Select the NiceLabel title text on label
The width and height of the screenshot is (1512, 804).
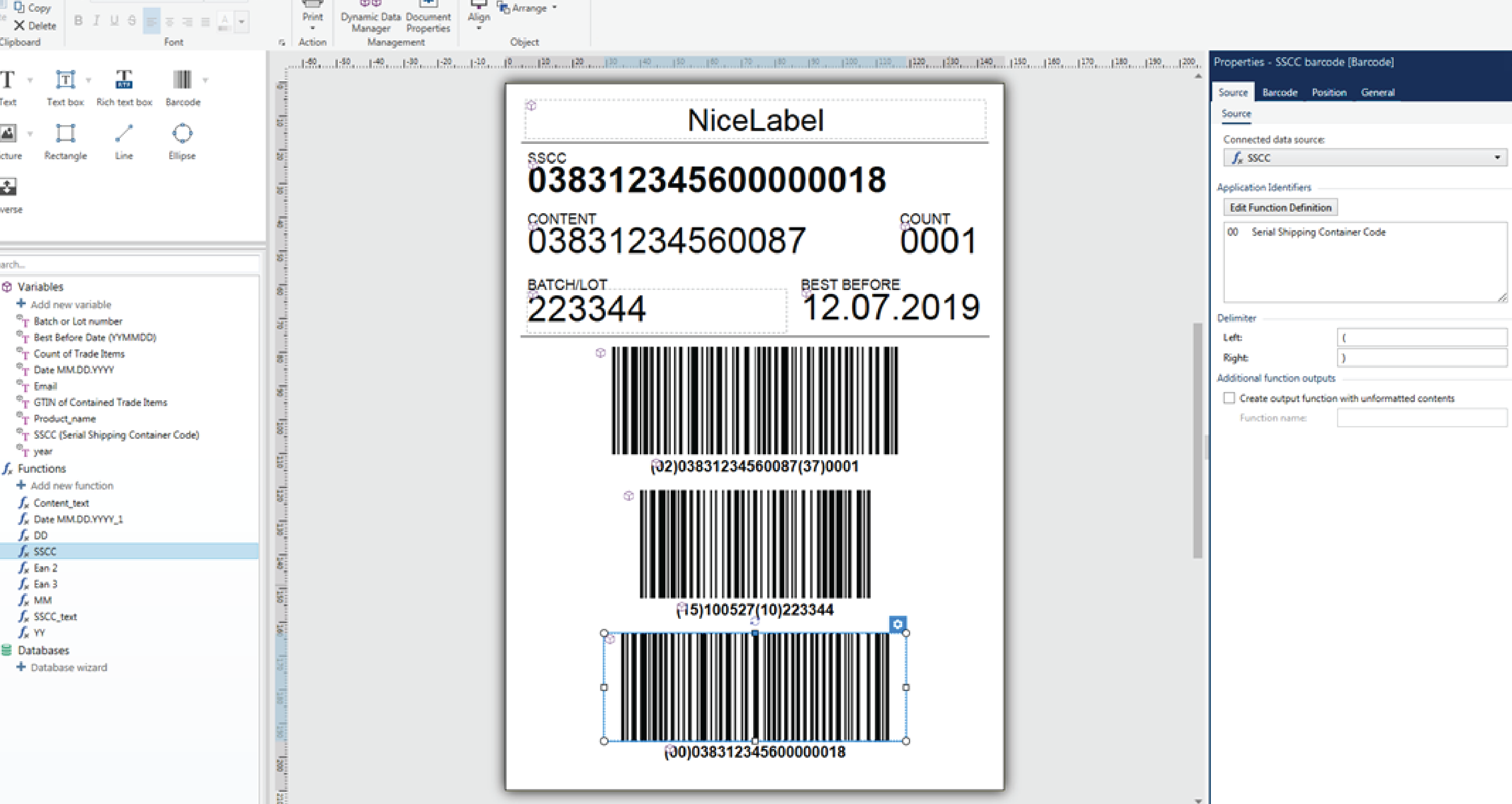click(x=756, y=120)
